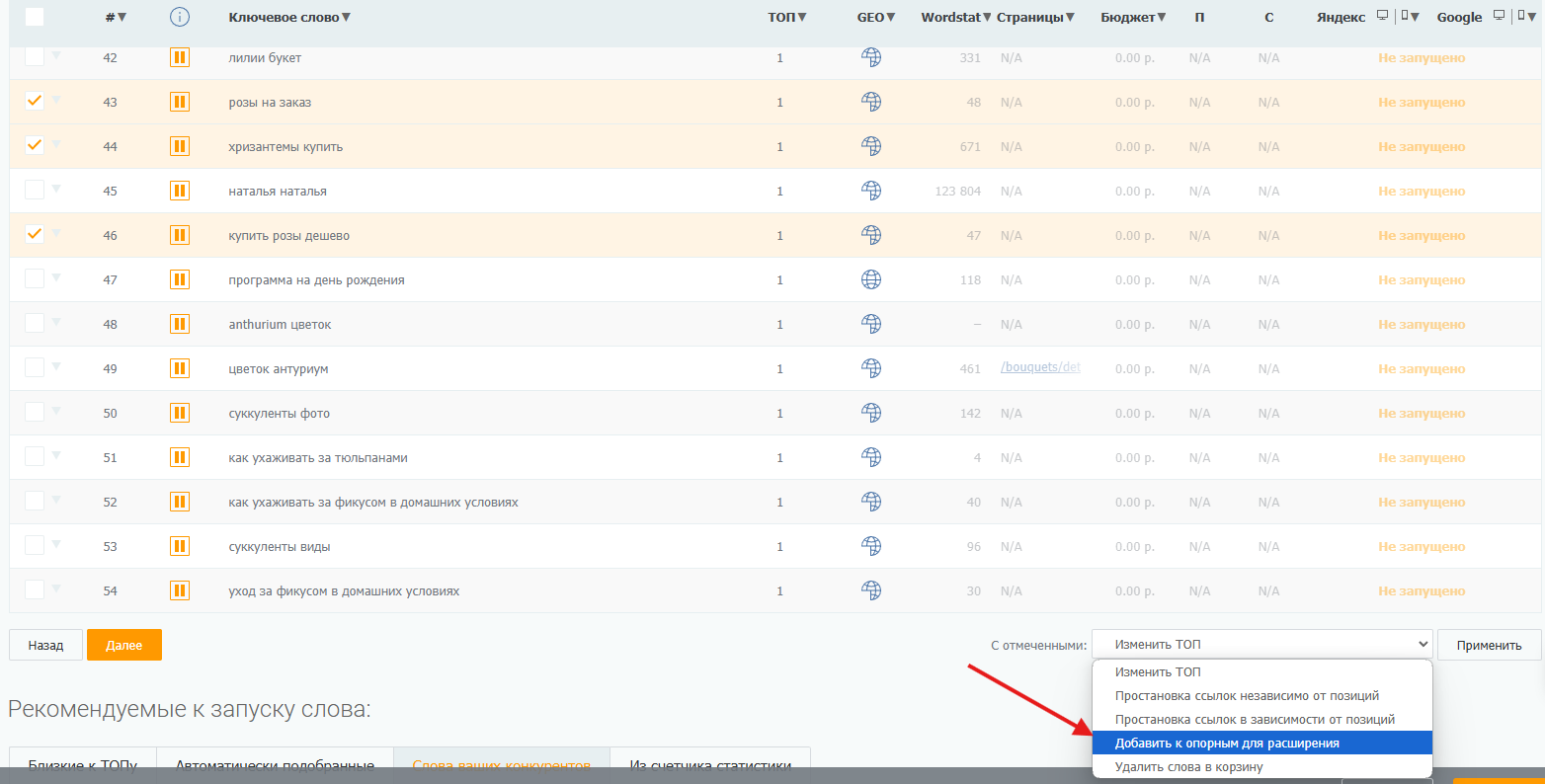This screenshot has width=1545, height=784.
Task: Toggle the select-all checkbox in header
Action: 35,17
